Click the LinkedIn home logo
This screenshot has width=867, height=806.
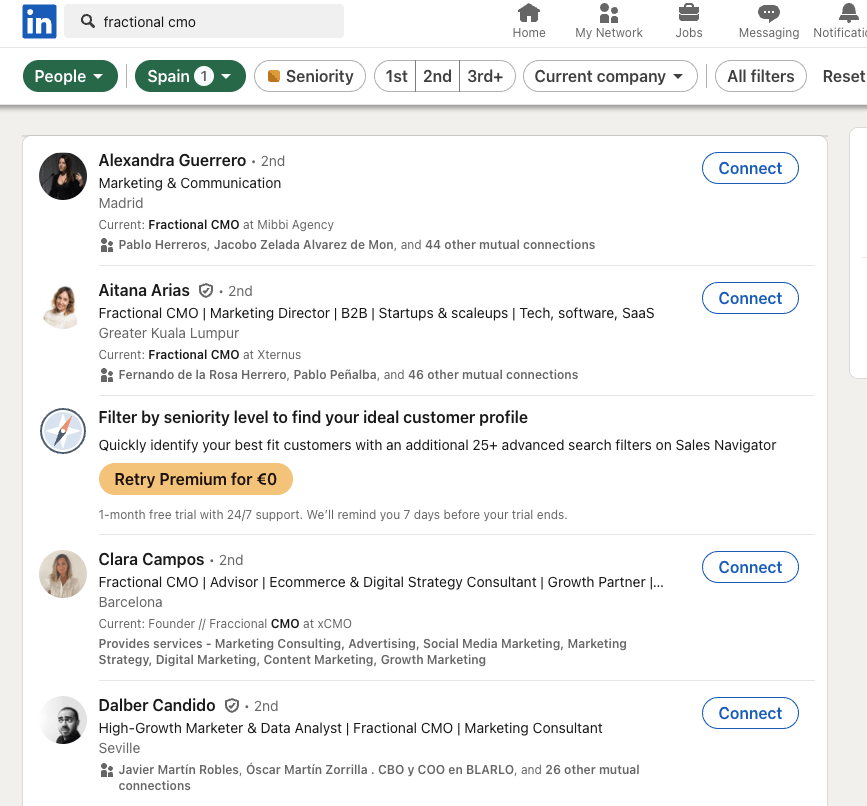(39, 21)
